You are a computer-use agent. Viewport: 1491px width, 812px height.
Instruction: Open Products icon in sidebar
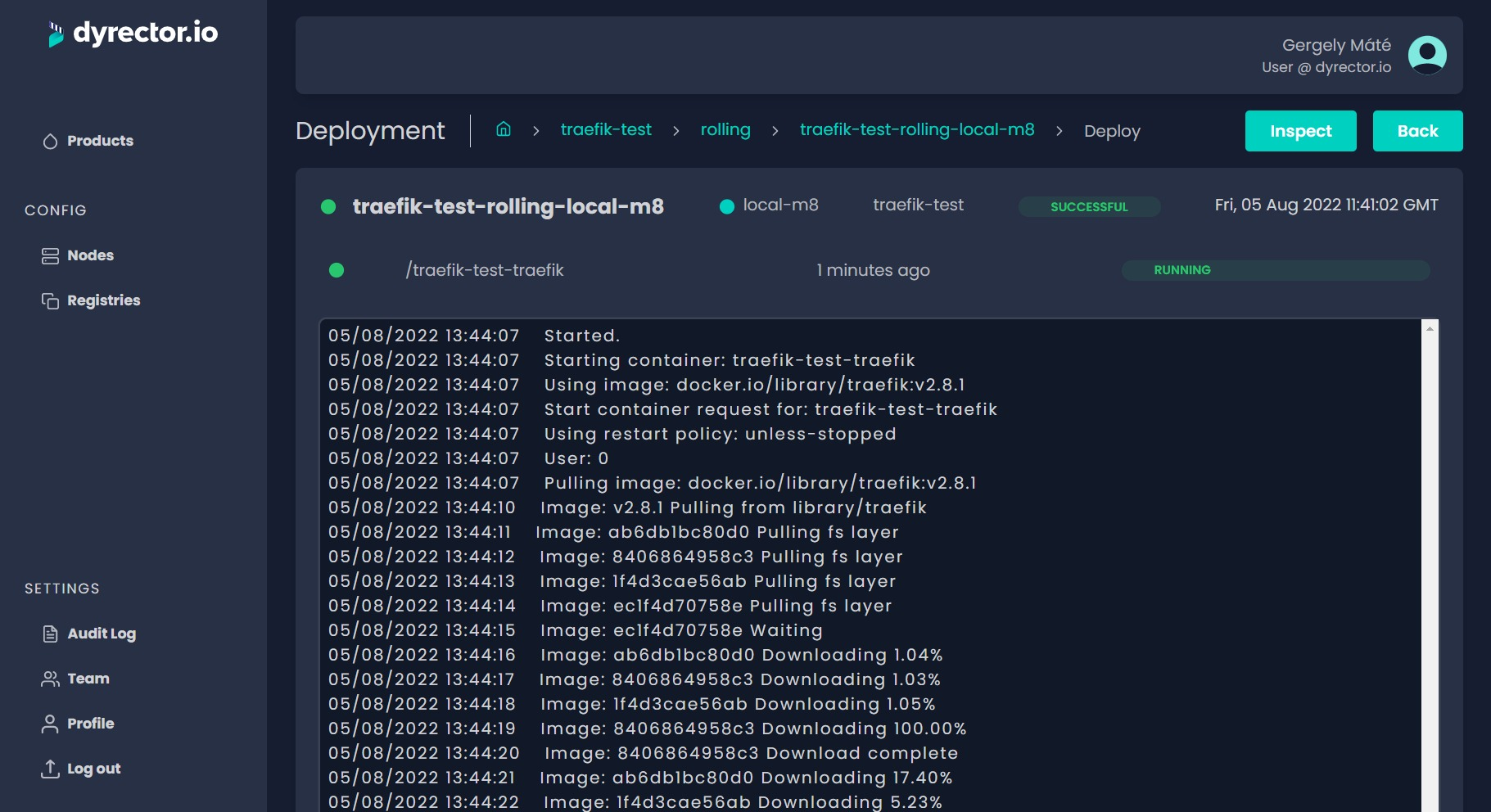50,141
